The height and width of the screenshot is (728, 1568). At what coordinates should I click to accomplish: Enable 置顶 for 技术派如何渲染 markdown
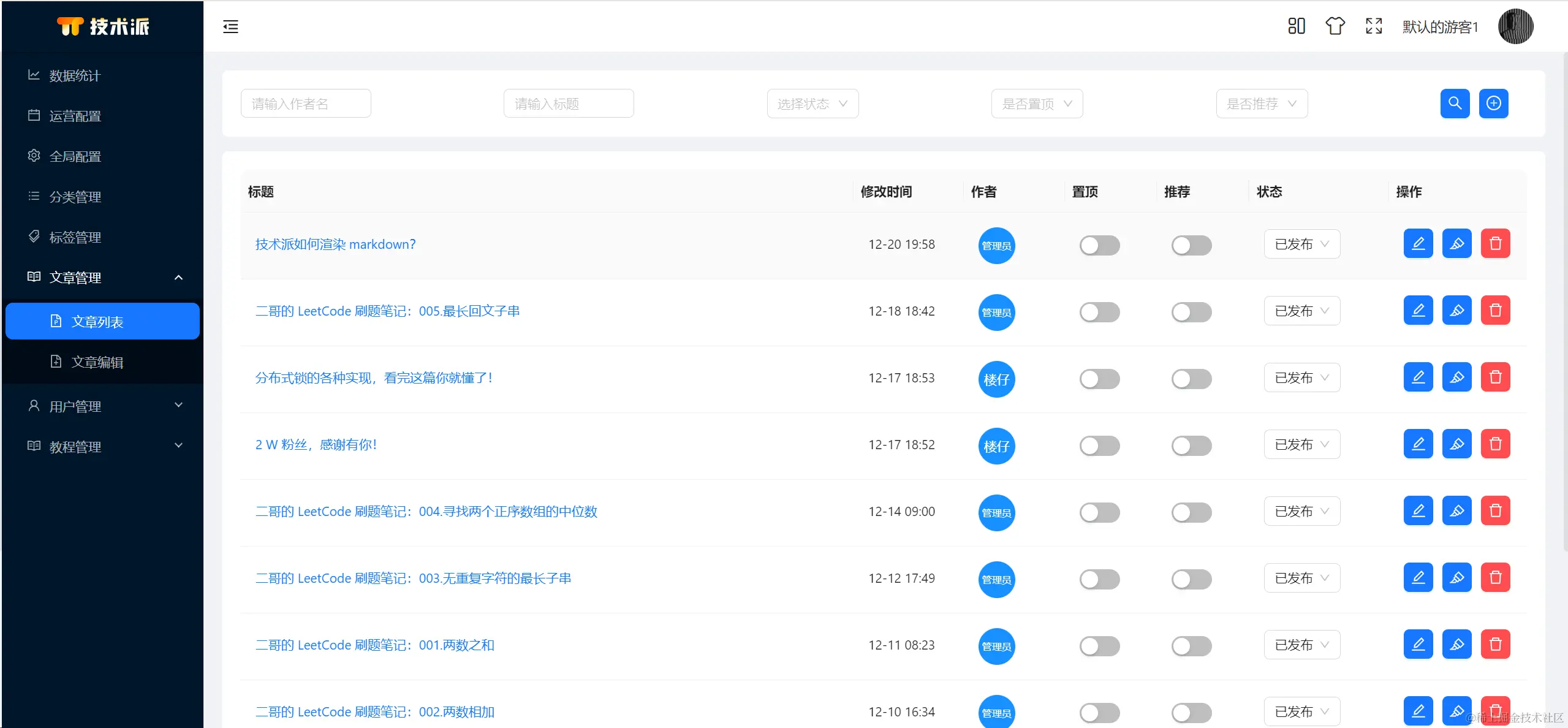(x=1099, y=245)
